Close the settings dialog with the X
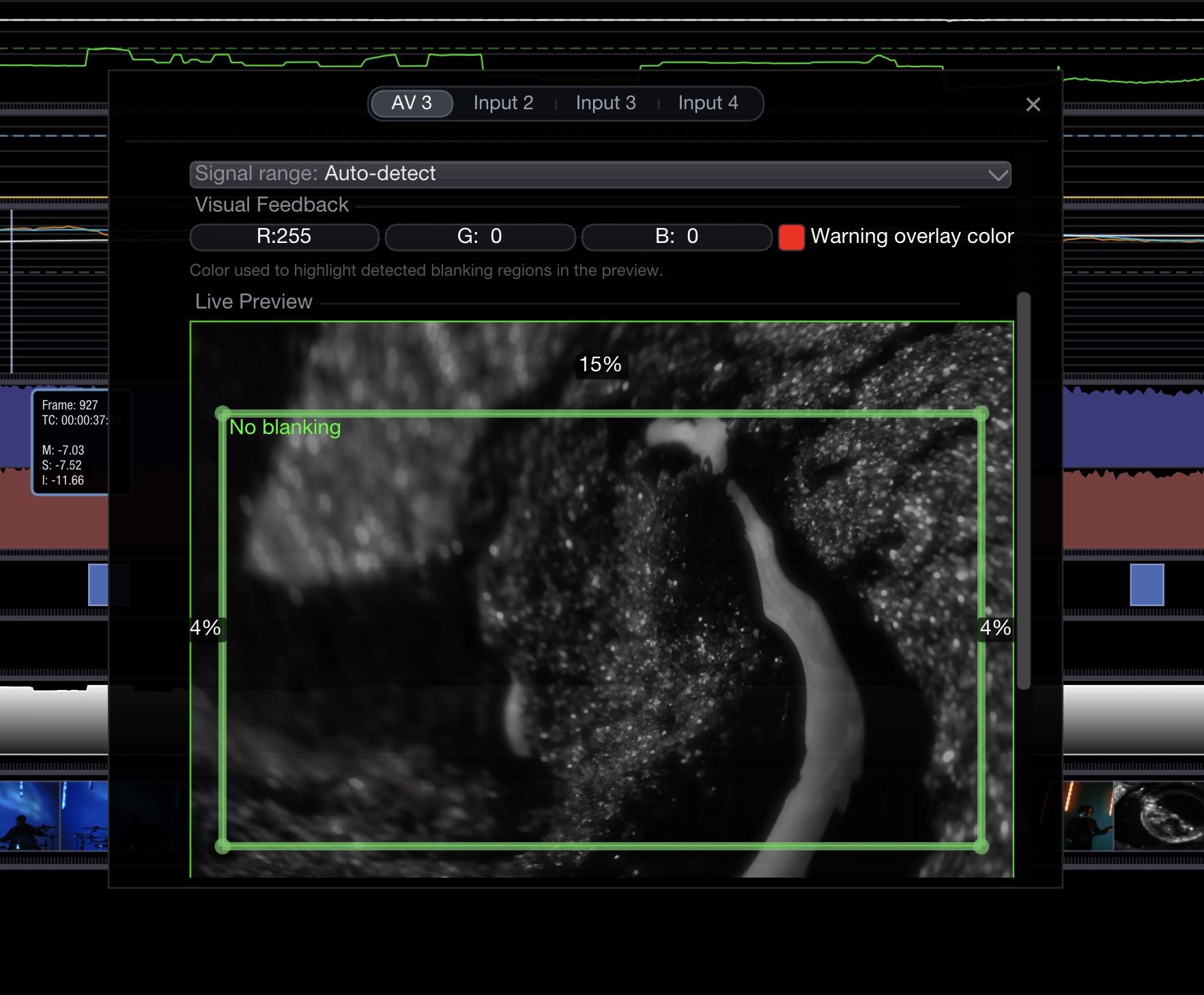The width and height of the screenshot is (1204, 995). pos(1033,104)
